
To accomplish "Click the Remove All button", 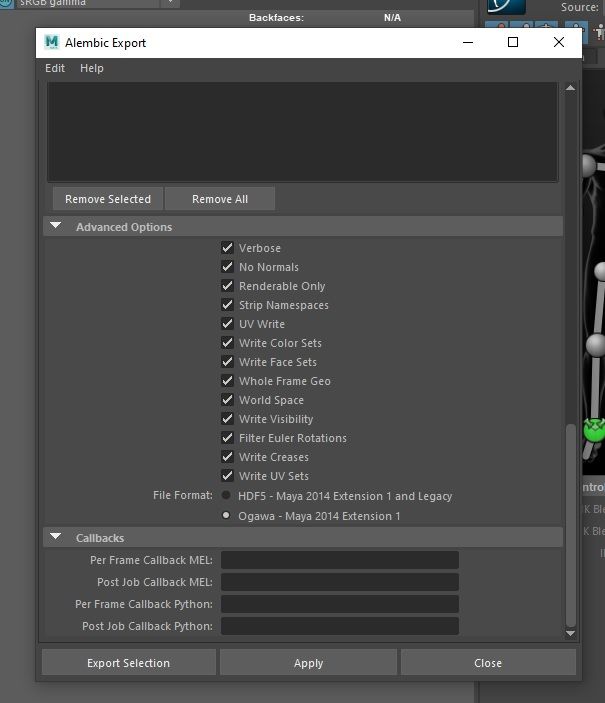I will 220,199.
